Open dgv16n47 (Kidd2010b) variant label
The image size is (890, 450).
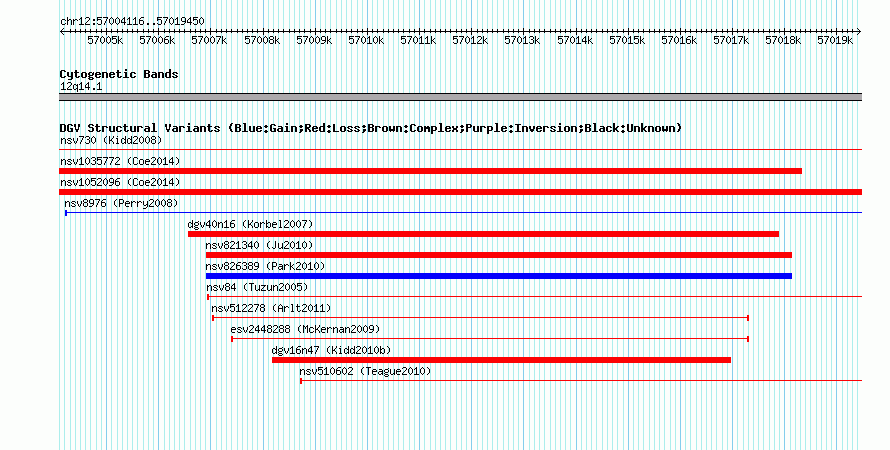point(331,350)
